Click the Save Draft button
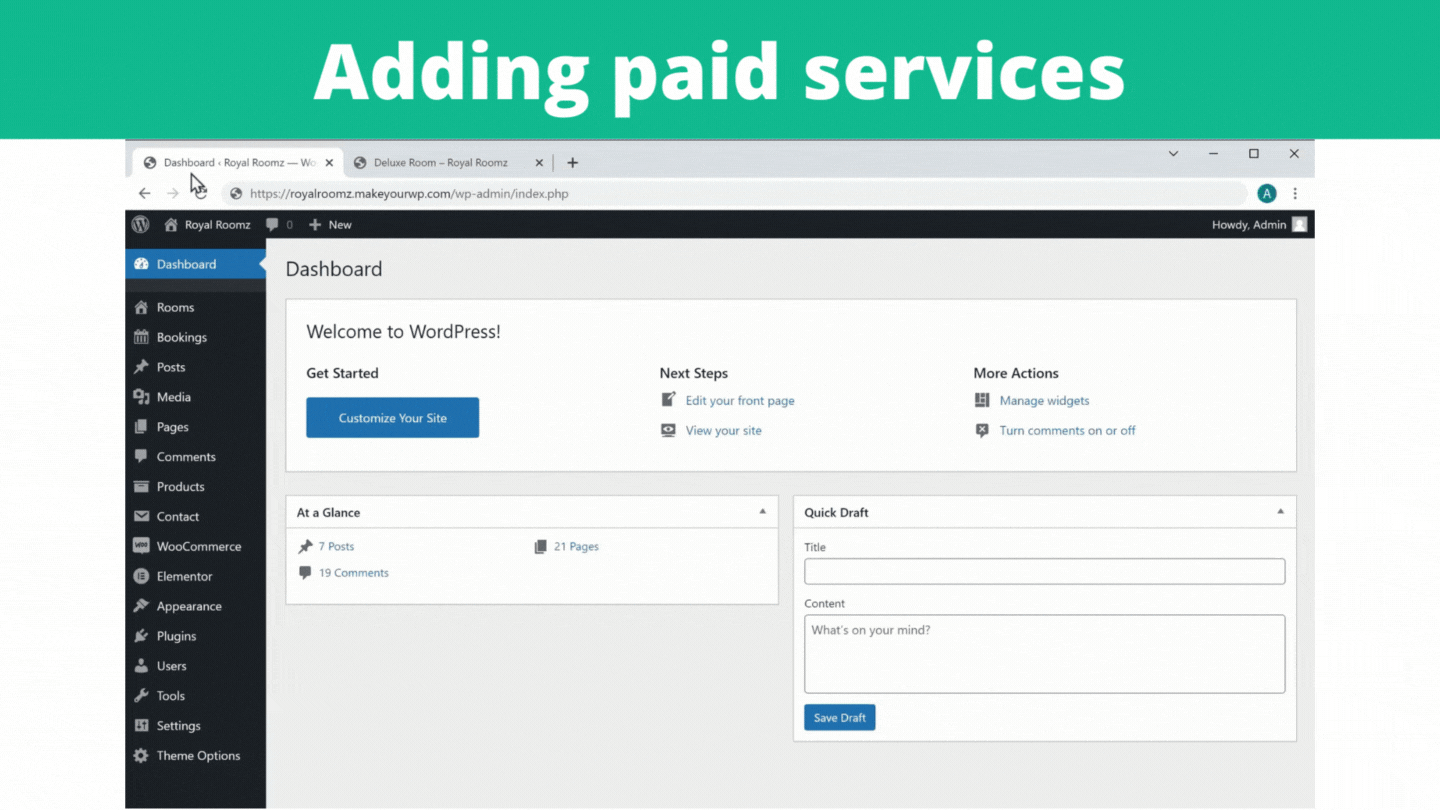The height and width of the screenshot is (810, 1440). click(x=839, y=718)
